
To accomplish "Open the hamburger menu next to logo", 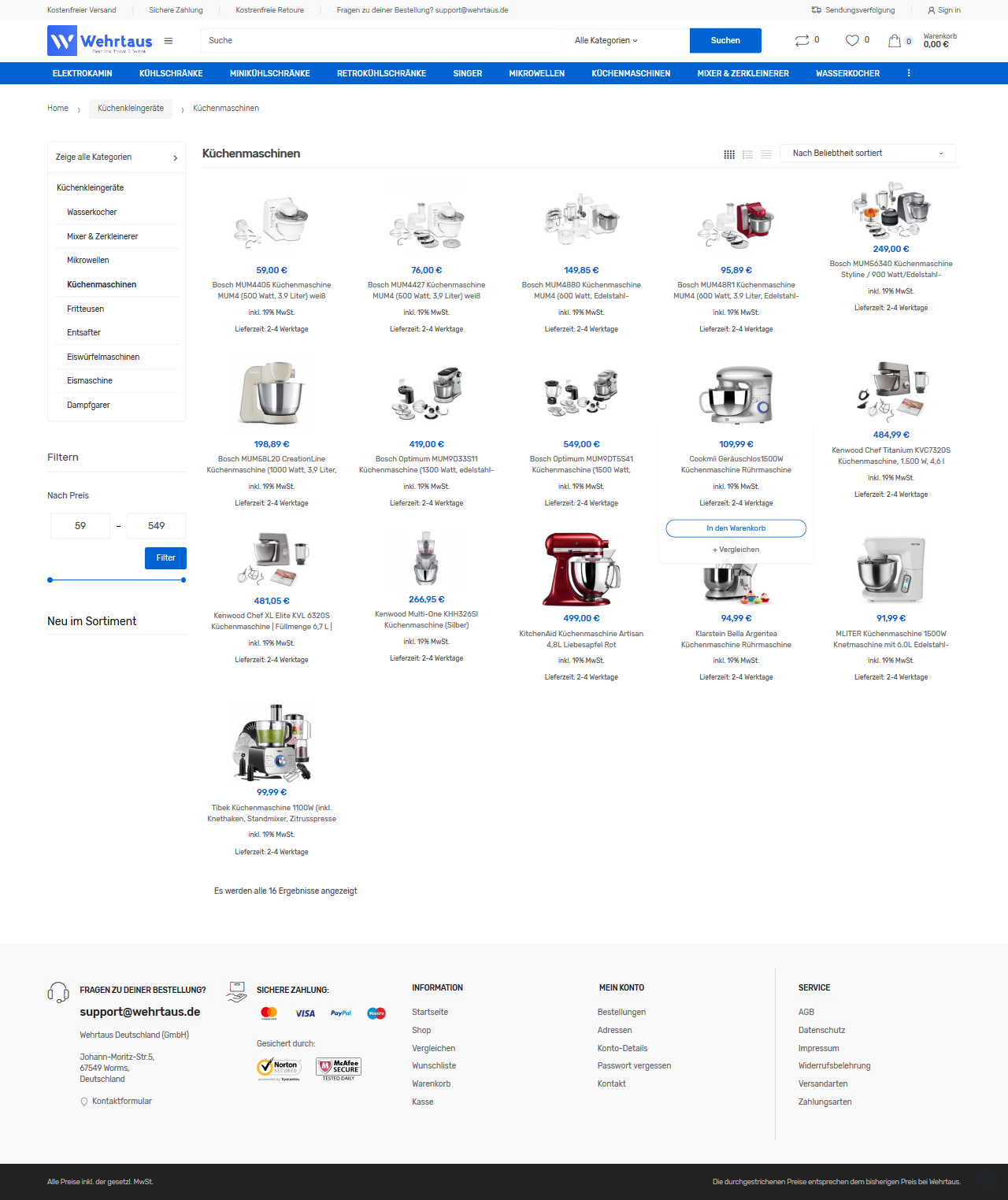I will tap(169, 41).
